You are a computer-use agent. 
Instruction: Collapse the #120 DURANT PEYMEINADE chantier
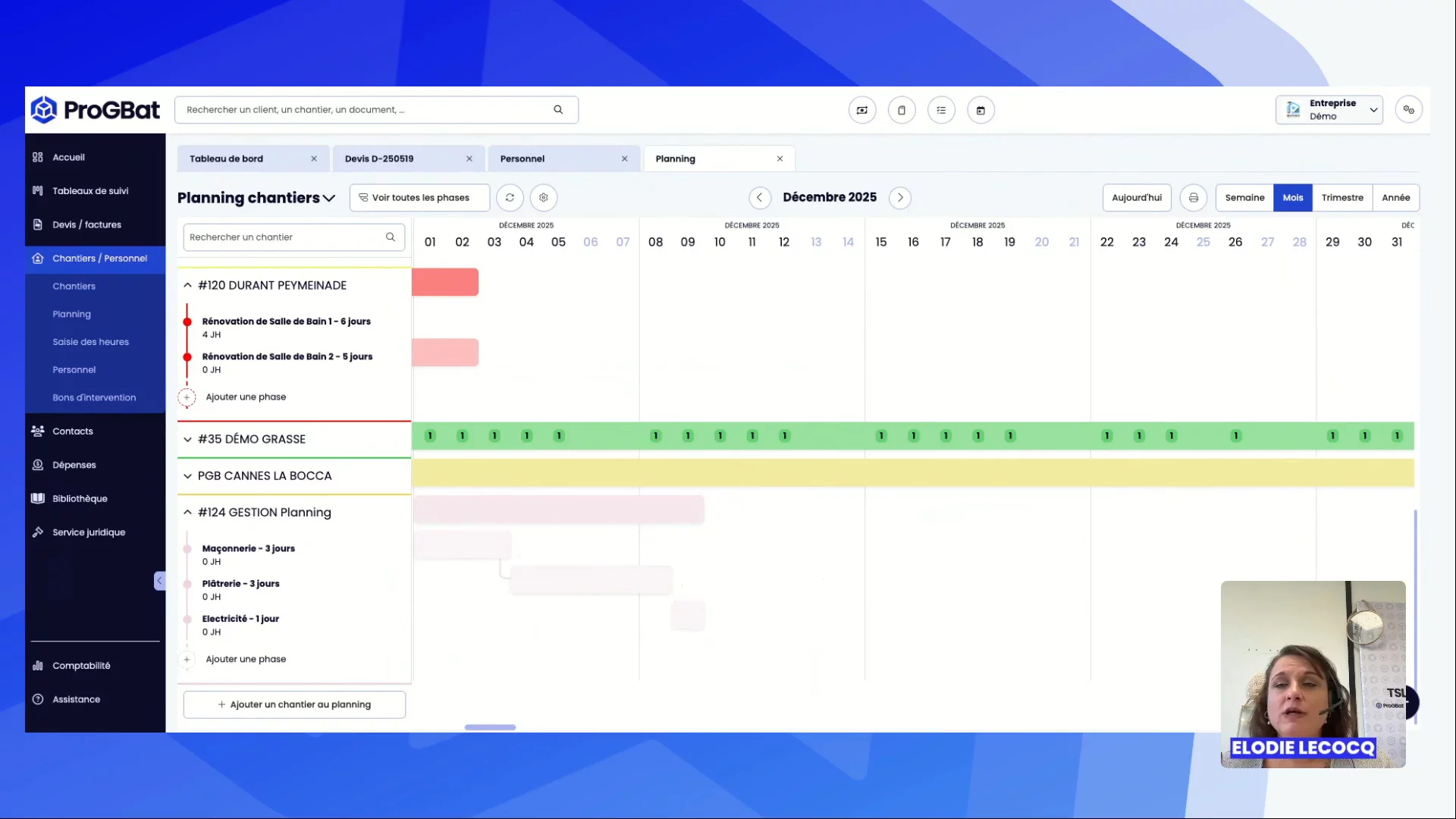coord(187,286)
